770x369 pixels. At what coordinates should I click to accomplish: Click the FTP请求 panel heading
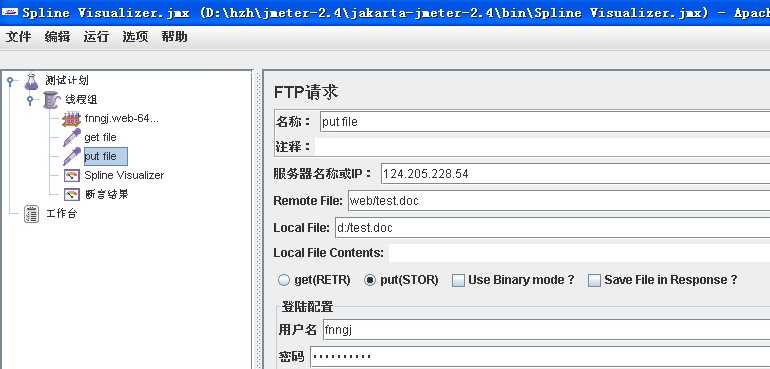click(306, 92)
